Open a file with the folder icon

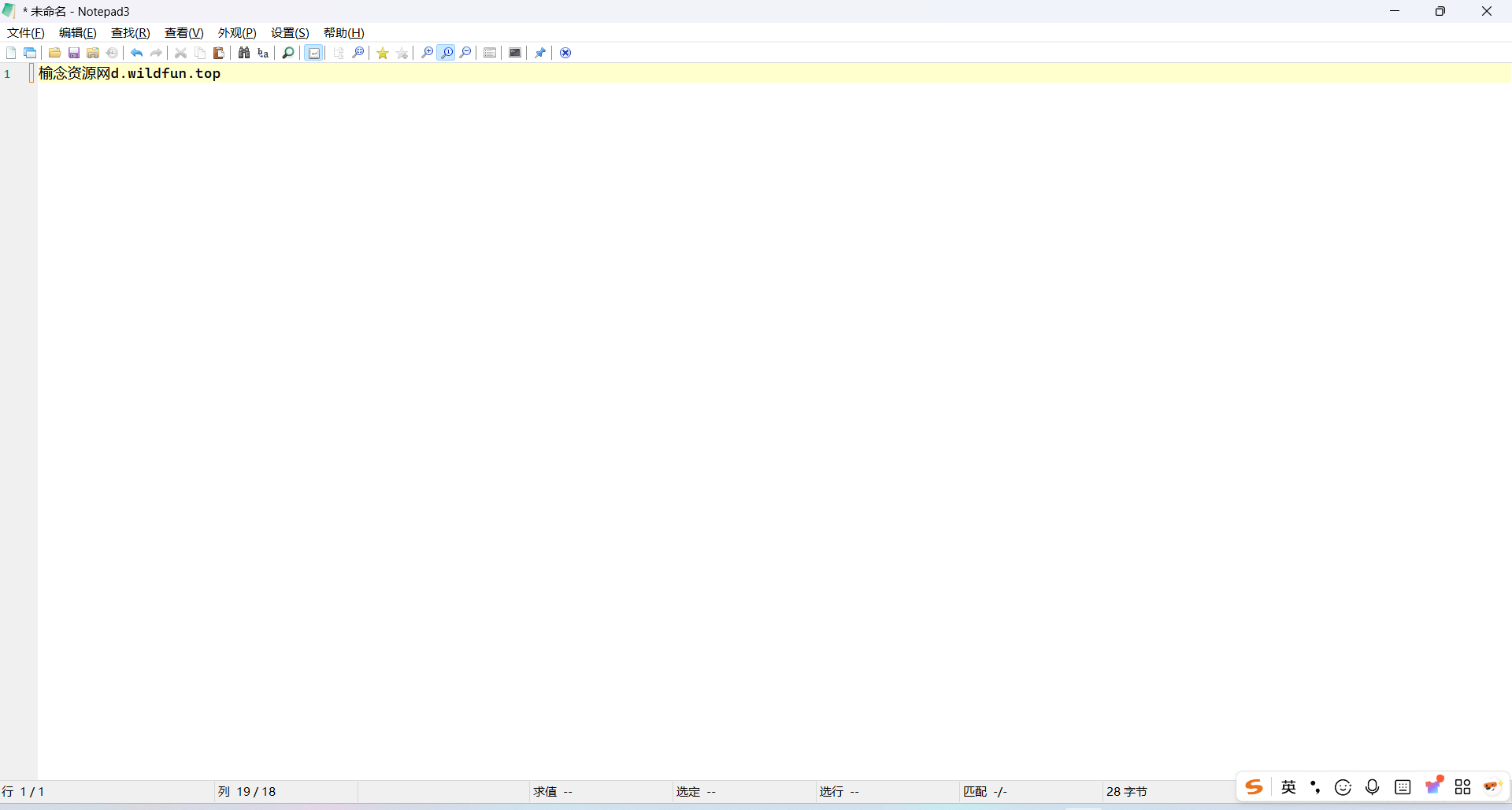click(x=54, y=53)
